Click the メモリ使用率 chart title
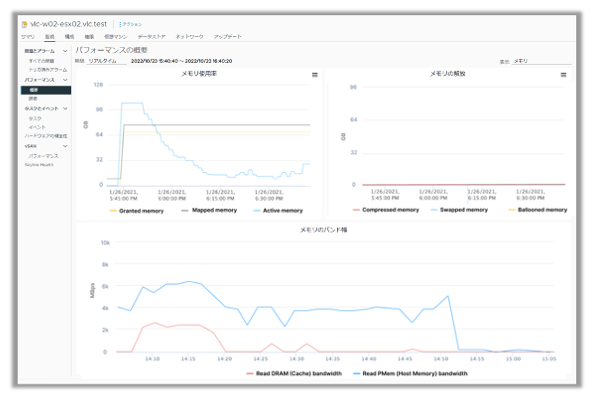The height and width of the screenshot is (402, 596). [x=199, y=74]
